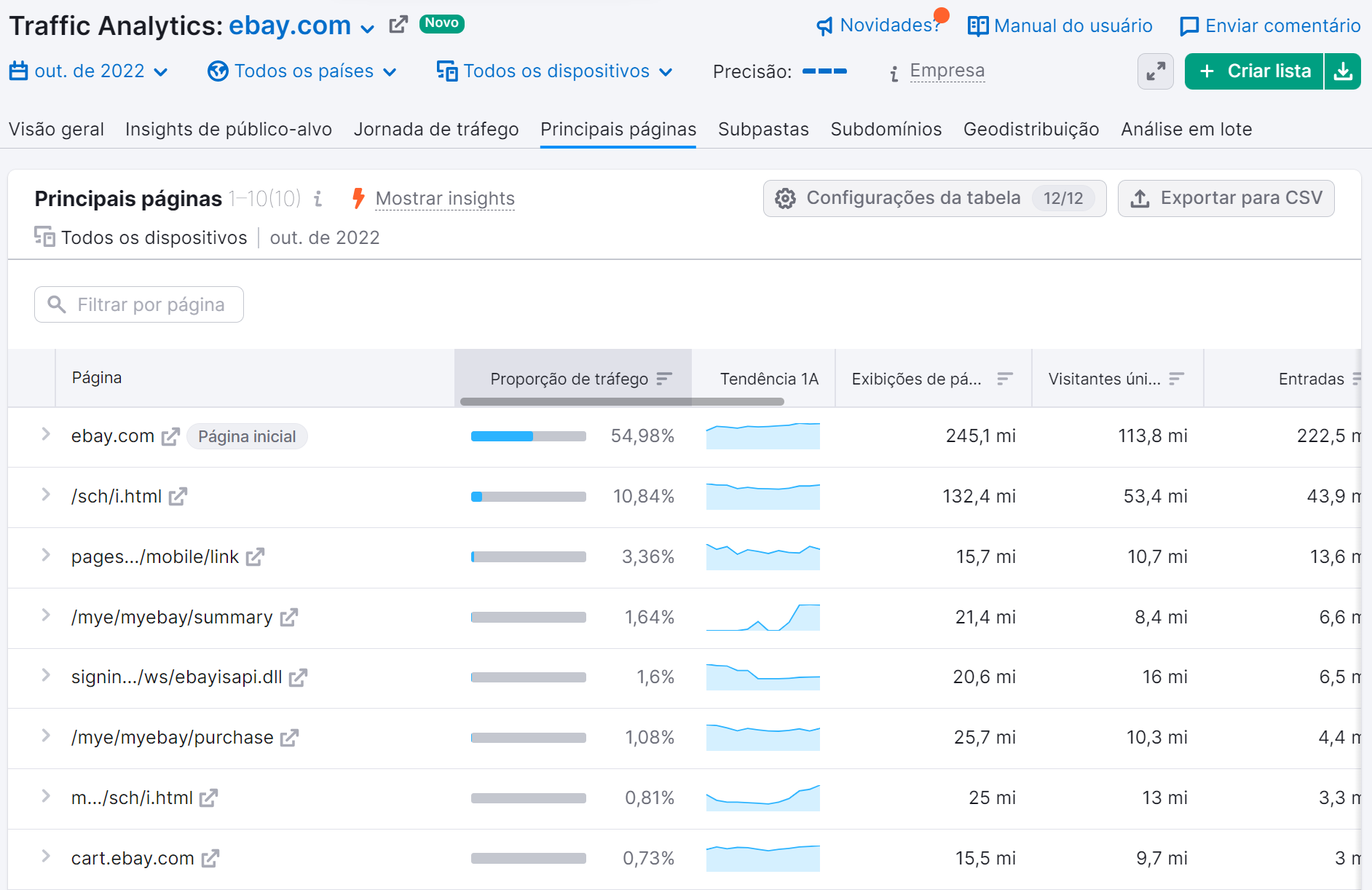
Task: Click the info icon beside Empresa
Action: [x=894, y=73]
